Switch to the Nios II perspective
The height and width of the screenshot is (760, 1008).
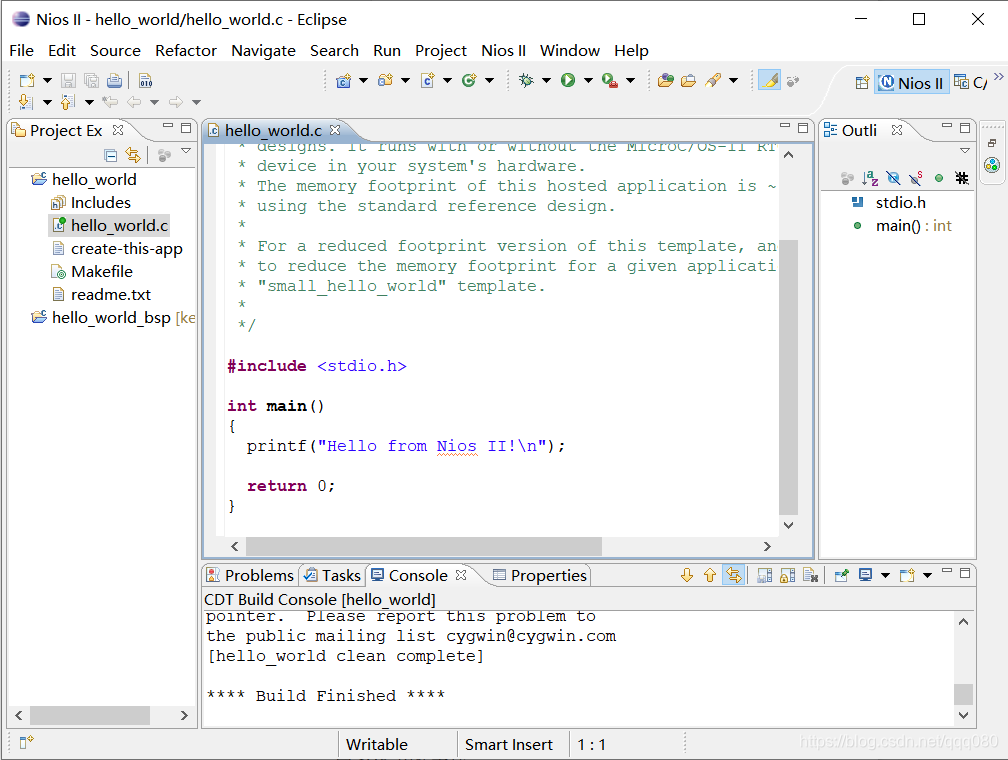[x=912, y=82]
